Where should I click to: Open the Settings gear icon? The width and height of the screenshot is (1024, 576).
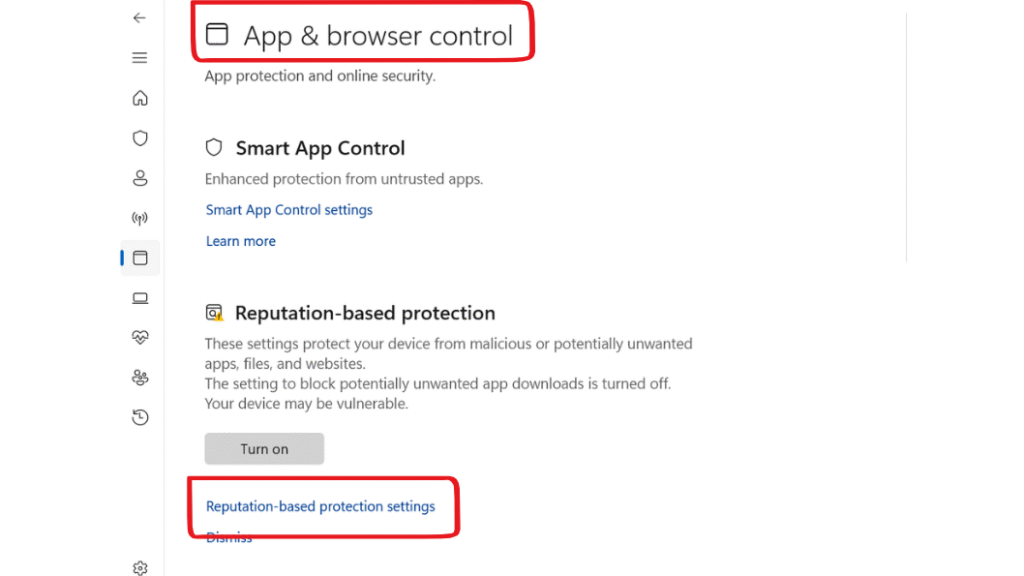coord(140,568)
